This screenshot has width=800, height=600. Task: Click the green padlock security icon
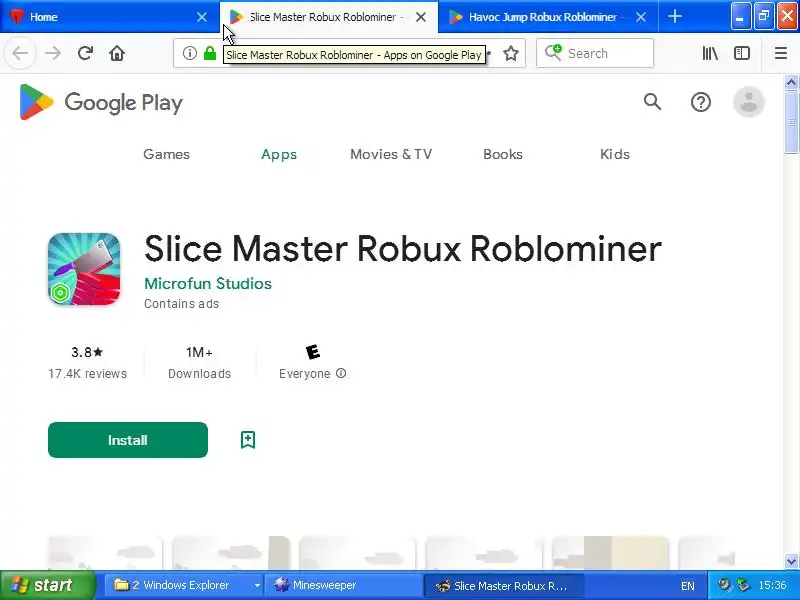[x=210, y=53]
